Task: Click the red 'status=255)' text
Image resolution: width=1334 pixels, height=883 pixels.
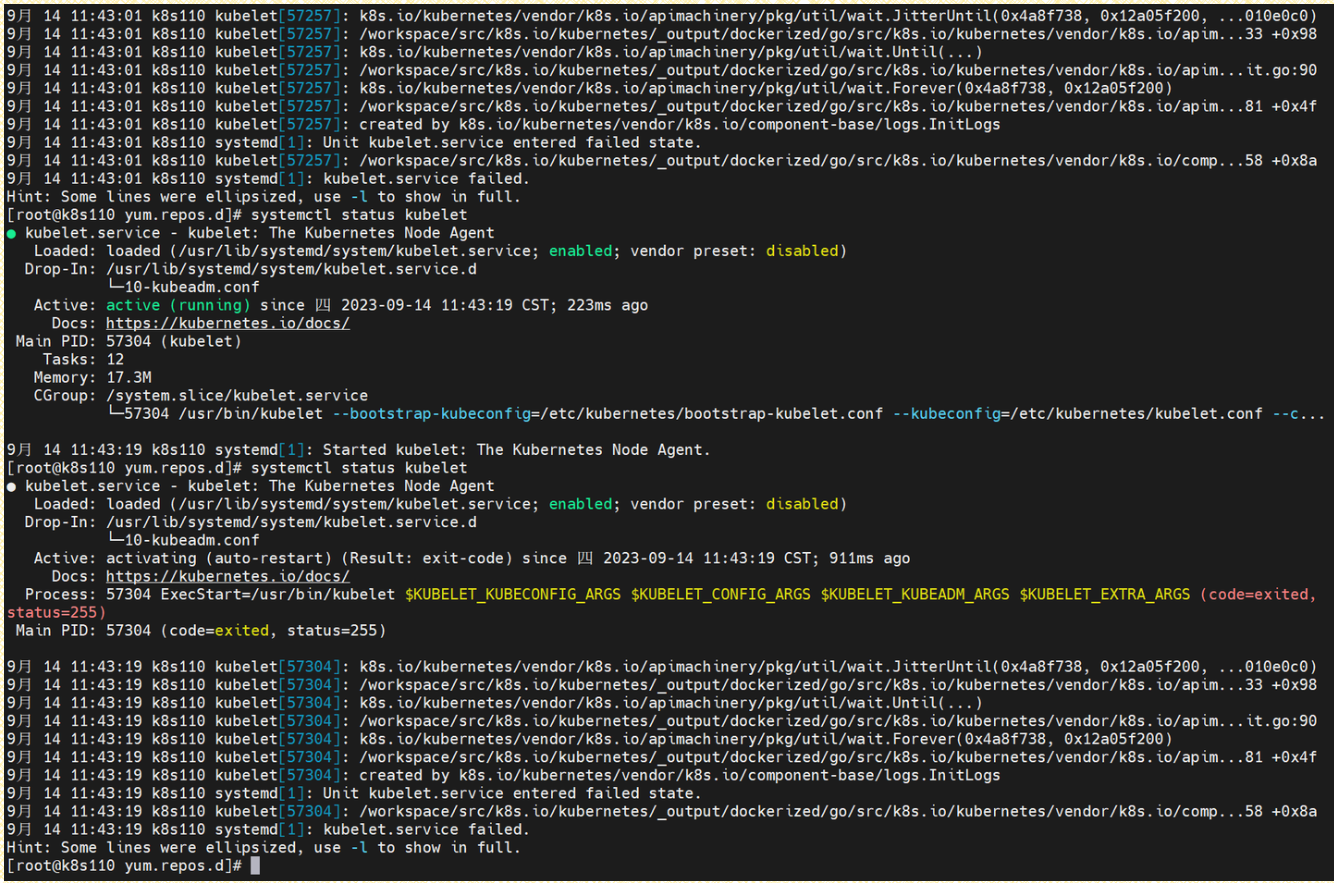Action: [55, 612]
